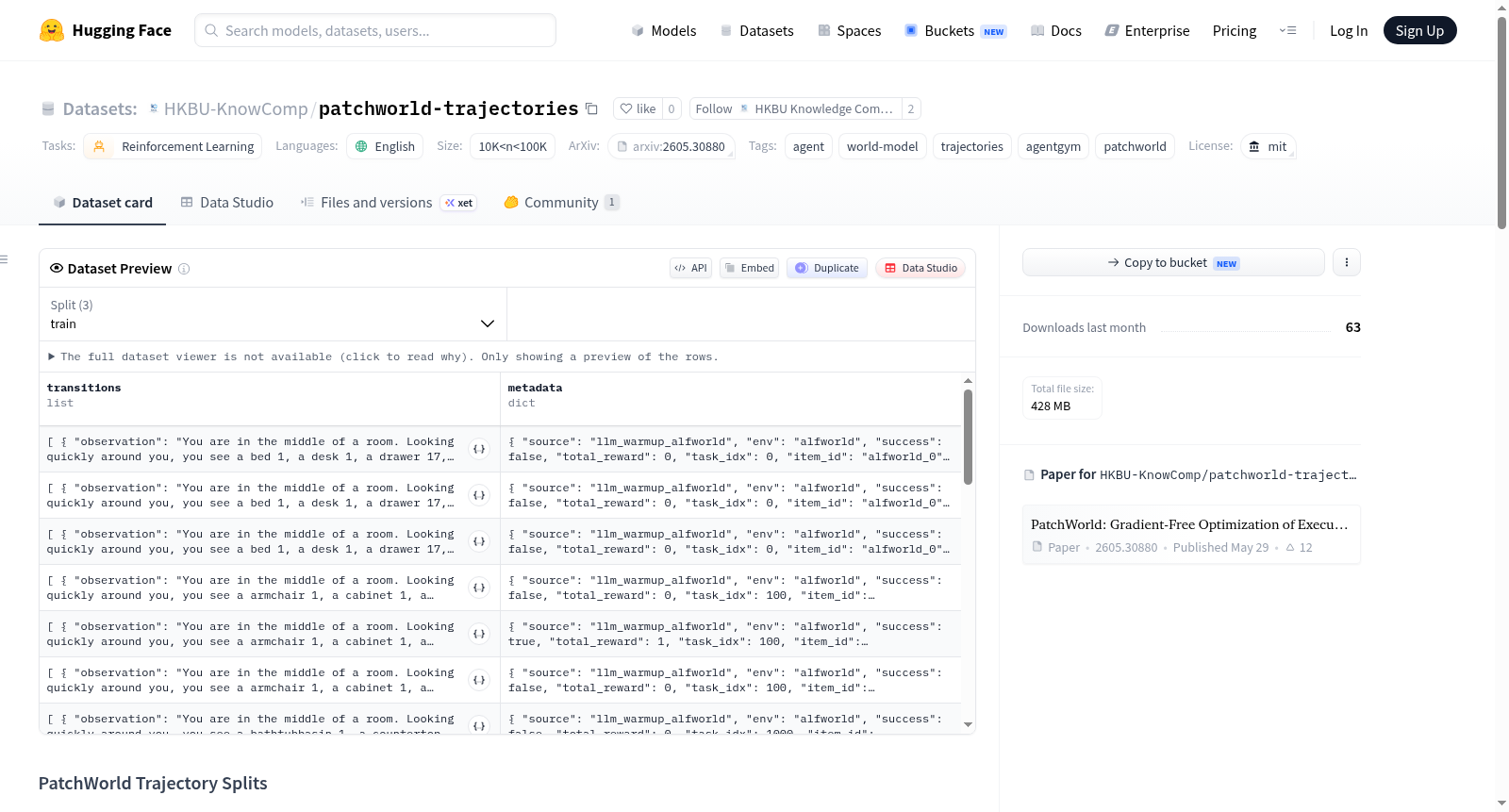1509x812 pixels.
Task: Upvote the PatchWorld paper (12)
Action: tap(1299, 548)
